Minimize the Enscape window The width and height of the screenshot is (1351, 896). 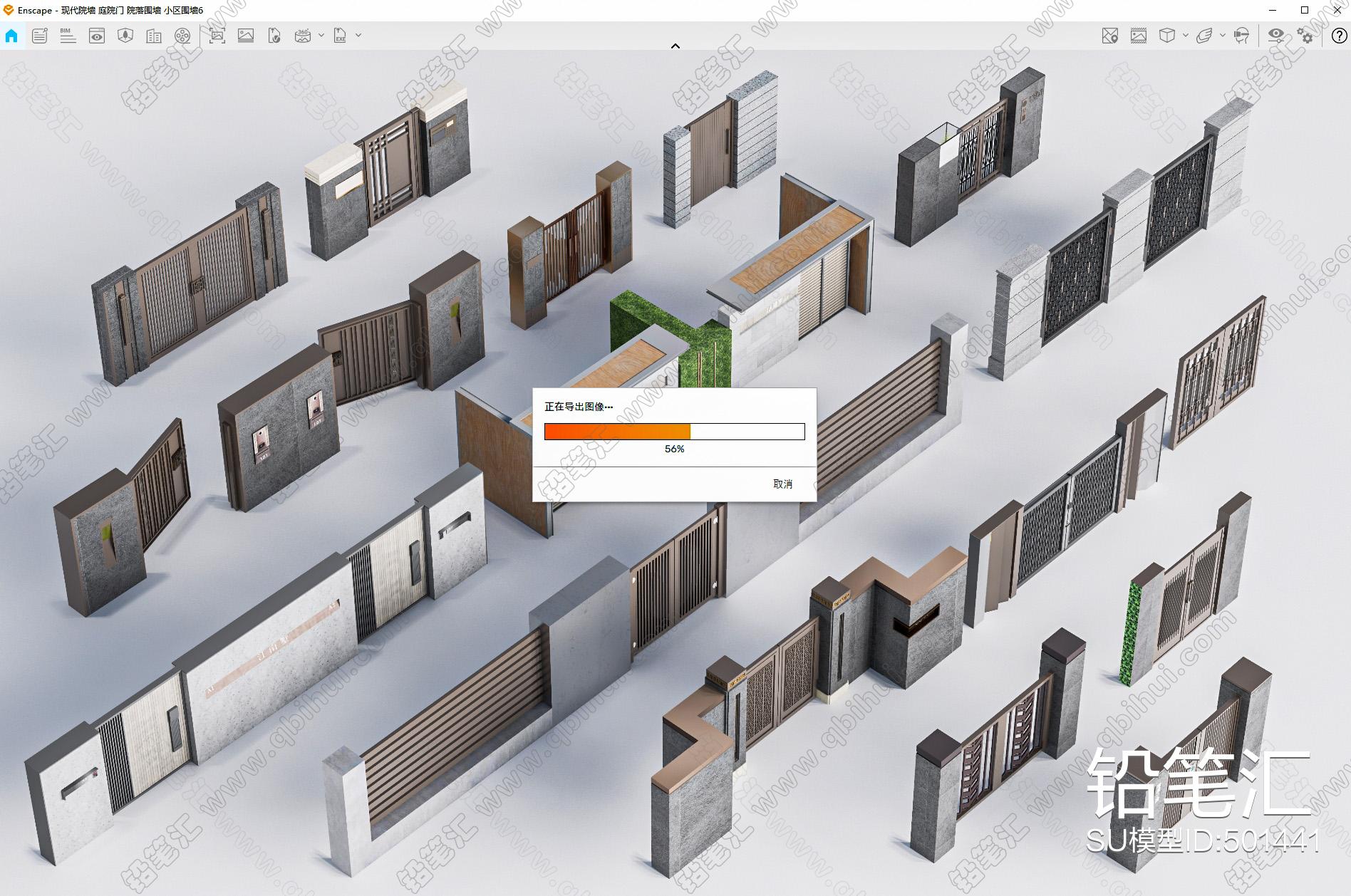point(1272,10)
